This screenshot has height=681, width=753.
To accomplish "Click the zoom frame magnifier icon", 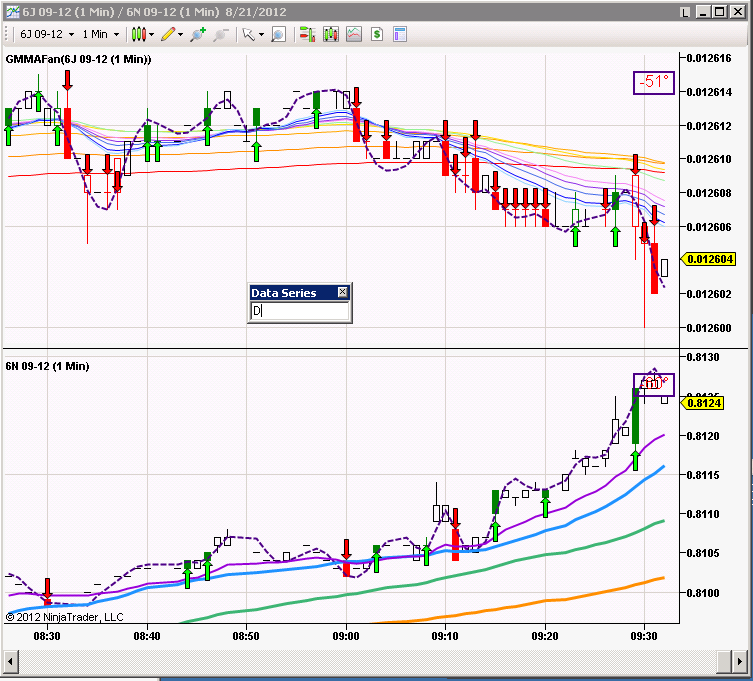I will coord(279,34).
